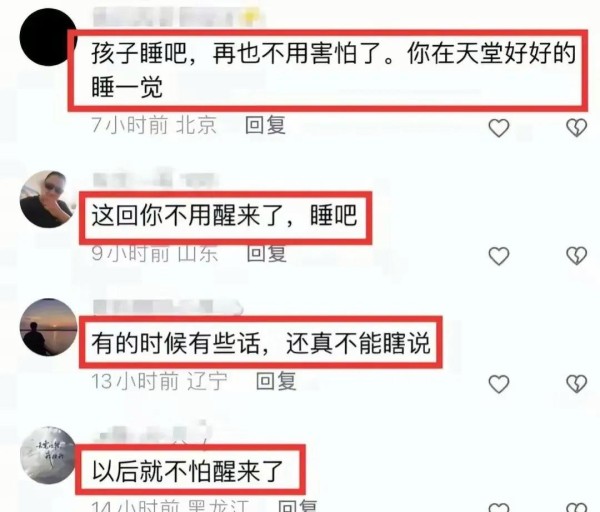600x512 pixels.
Task: Reply to the 7小时前 北京 comment
Action: click(265, 125)
